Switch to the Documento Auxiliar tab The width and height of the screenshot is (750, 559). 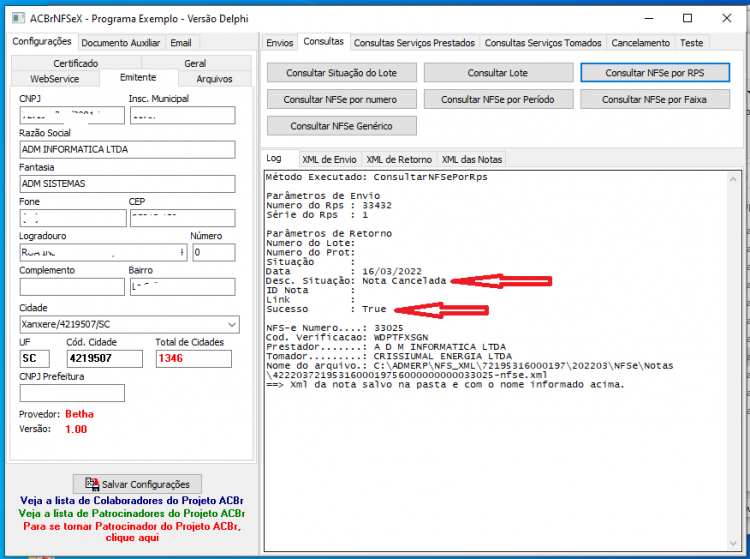pyautogui.click(x=121, y=43)
